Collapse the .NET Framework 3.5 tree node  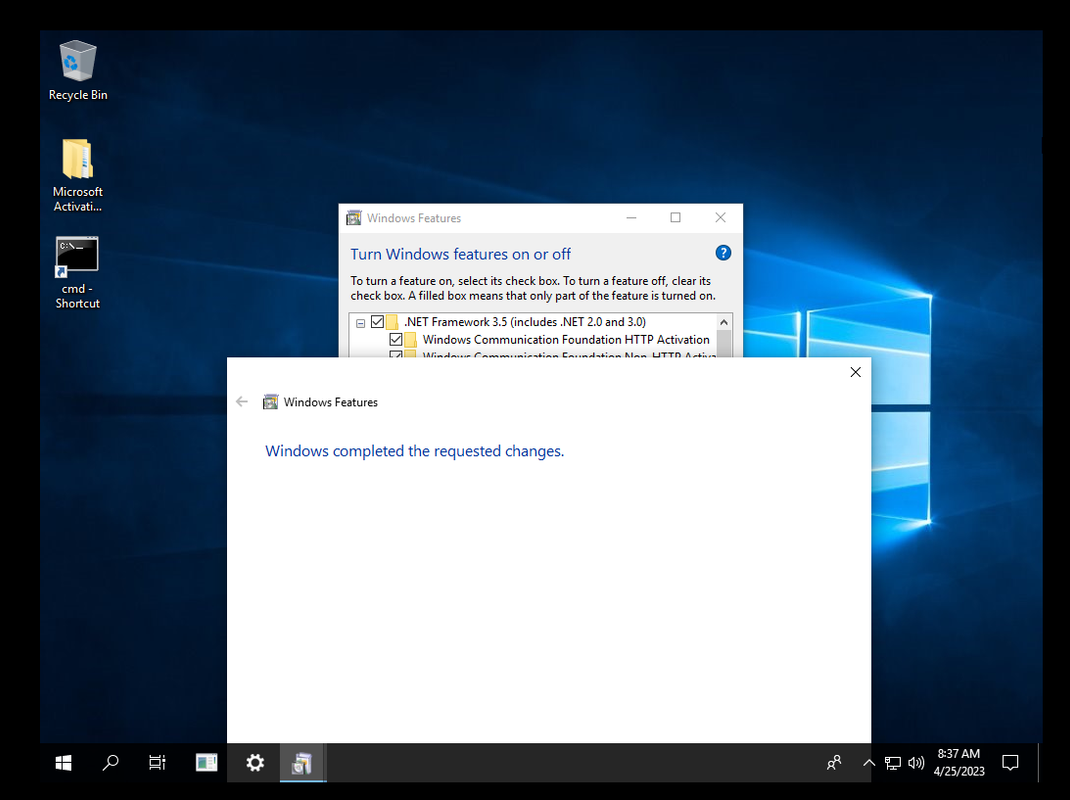pos(360,323)
